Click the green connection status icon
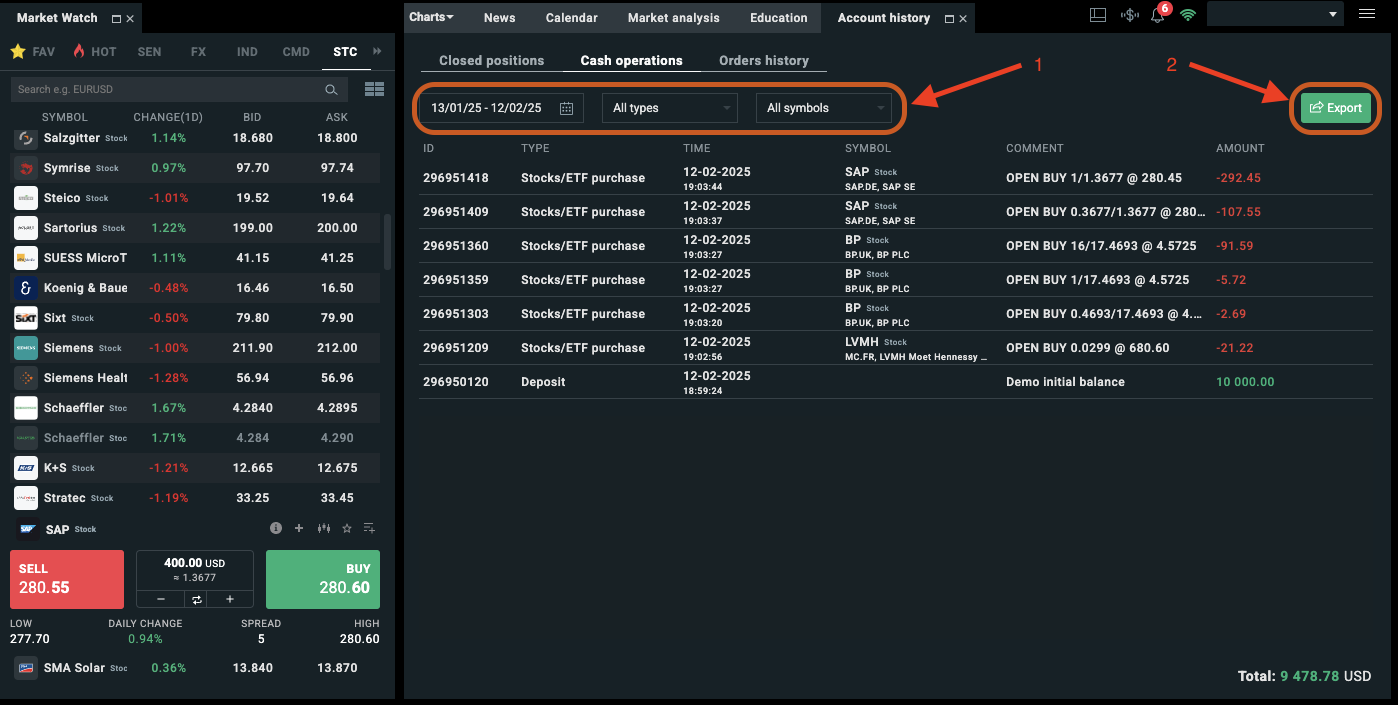 [1188, 15]
